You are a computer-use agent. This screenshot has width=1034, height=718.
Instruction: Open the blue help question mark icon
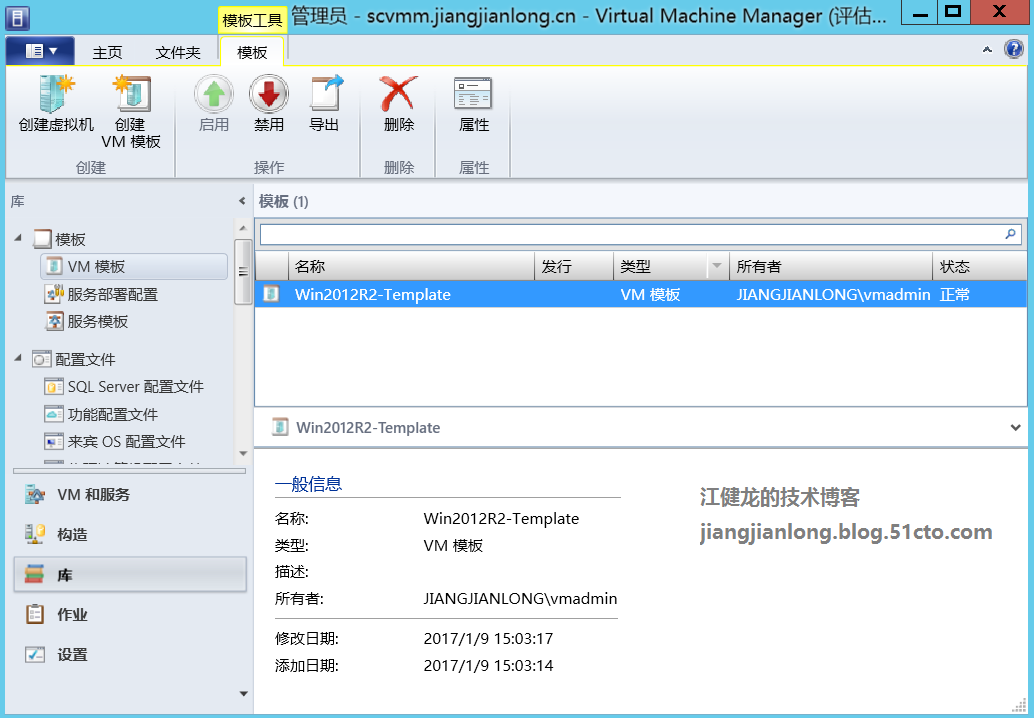pyautogui.click(x=1014, y=49)
